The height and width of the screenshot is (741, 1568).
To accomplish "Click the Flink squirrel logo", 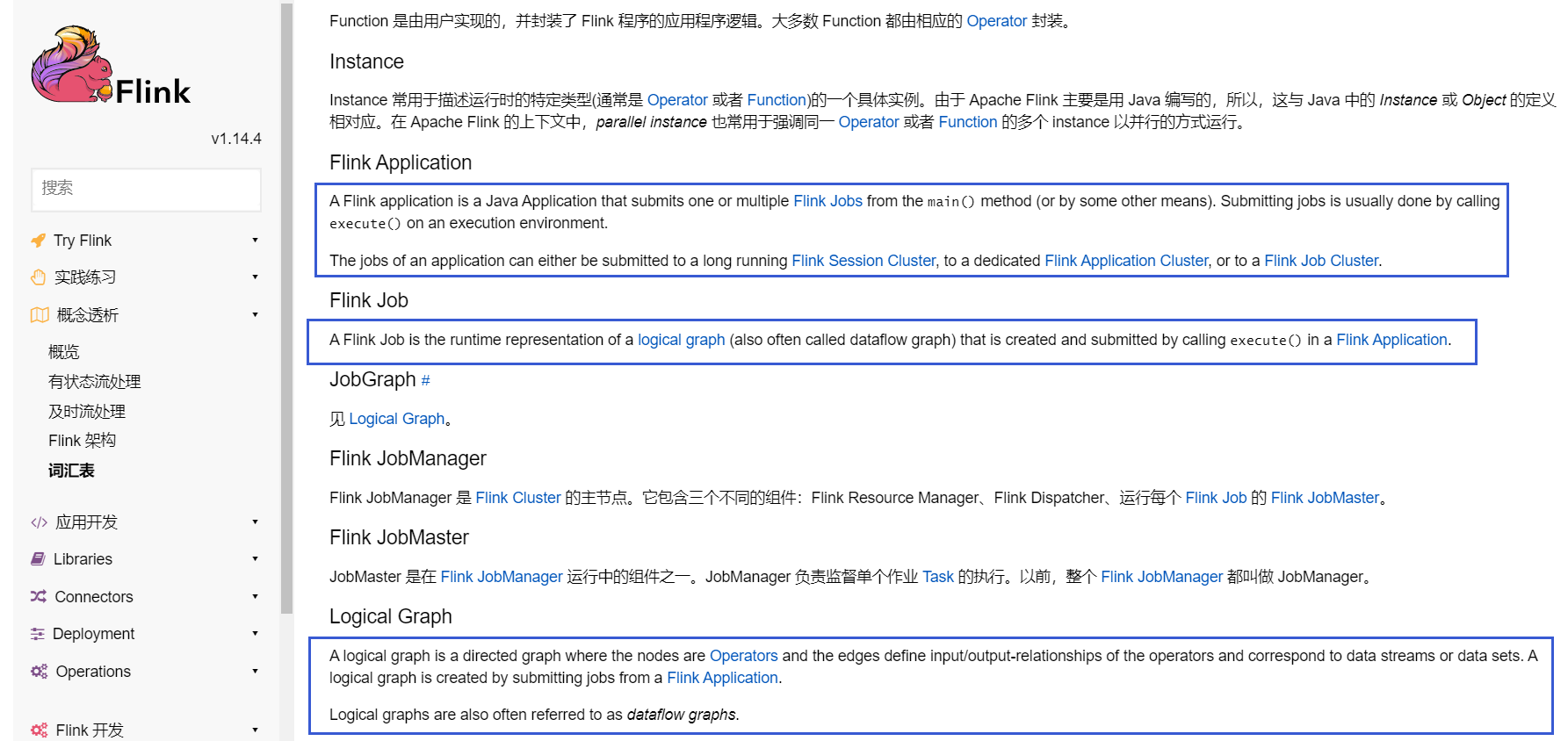I will coord(110,66).
